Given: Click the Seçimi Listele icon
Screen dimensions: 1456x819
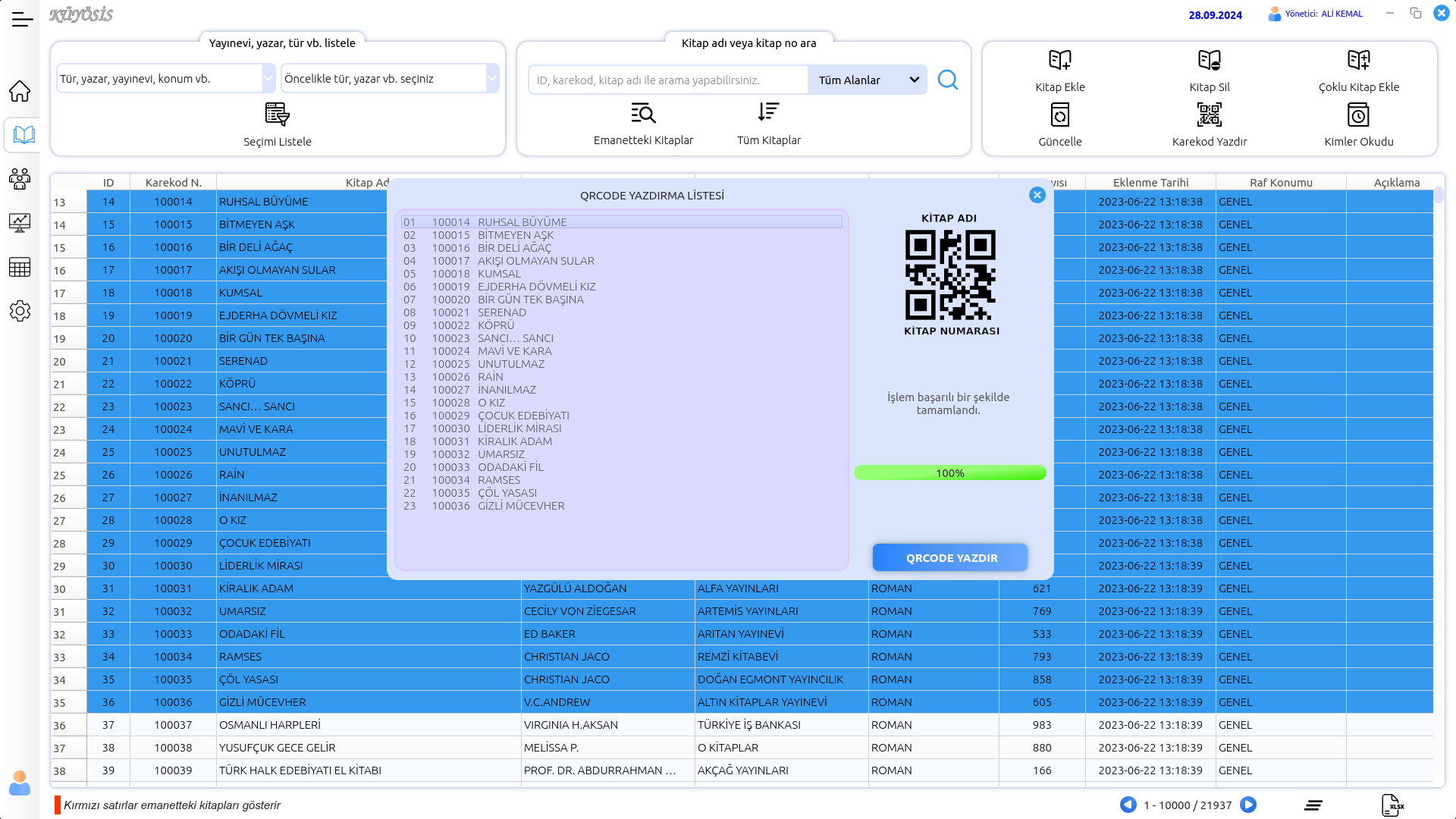Looking at the screenshot, I should tap(277, 115).
